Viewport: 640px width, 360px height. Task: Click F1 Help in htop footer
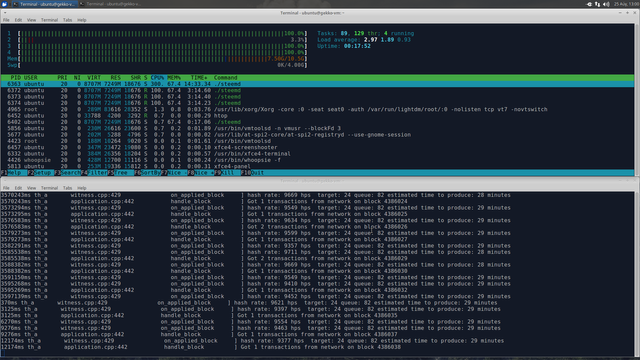tap(14, 173)
